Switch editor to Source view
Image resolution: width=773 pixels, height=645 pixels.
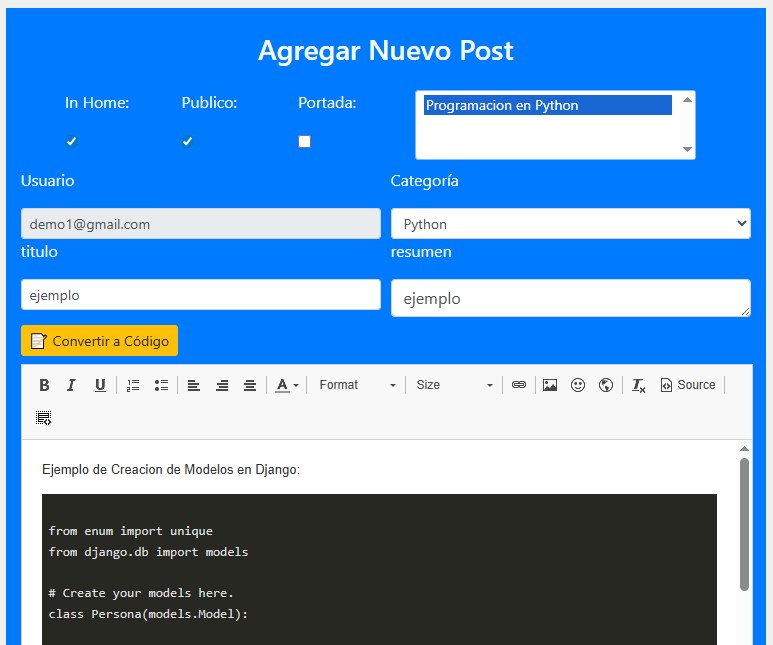pyautogui.click(x=688, y=385)
